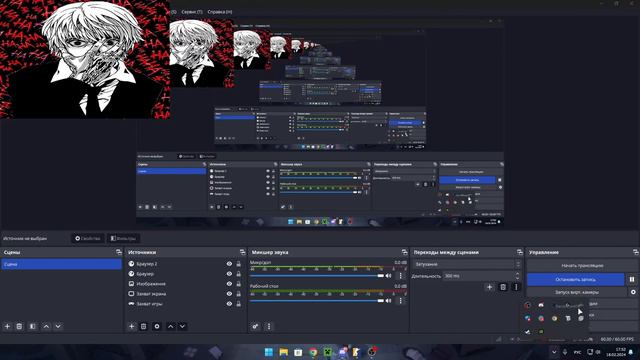
Task: Open Google Chrome from the taskbar
Action: (313, 352)
